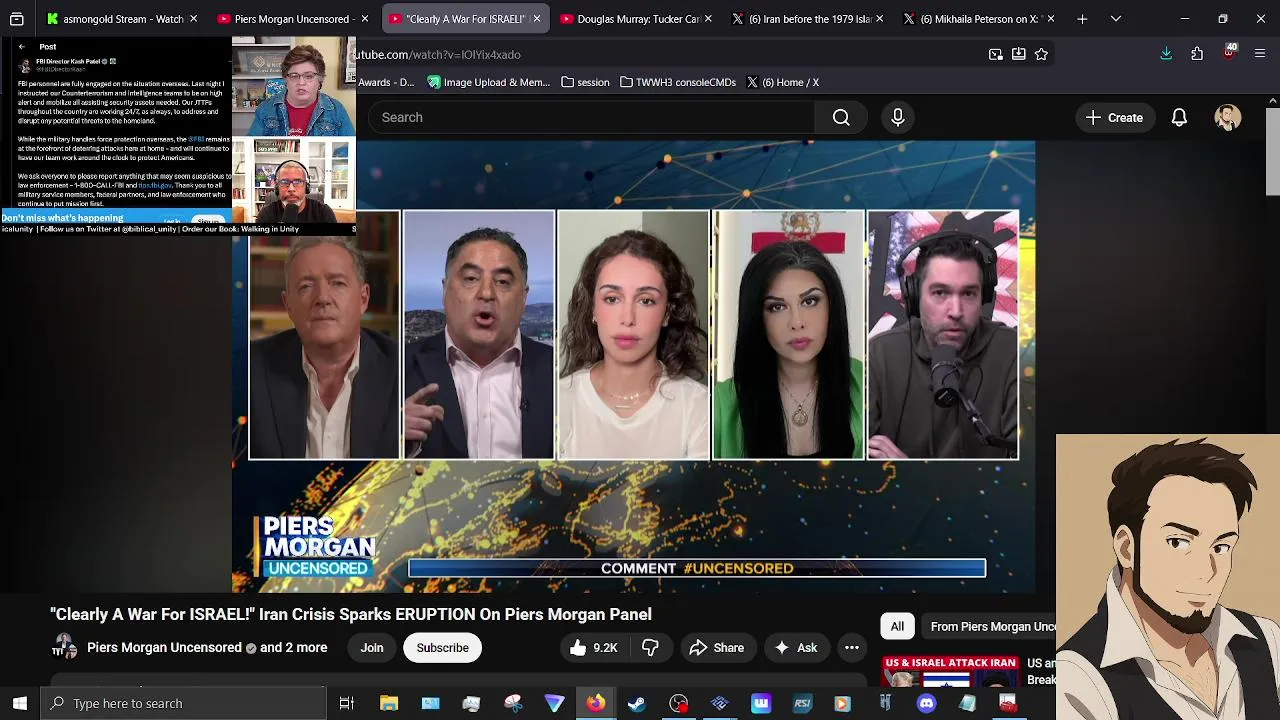1280x720 pixels.
Task: Open the more actions three-dot menu
Action: (852, 647)
